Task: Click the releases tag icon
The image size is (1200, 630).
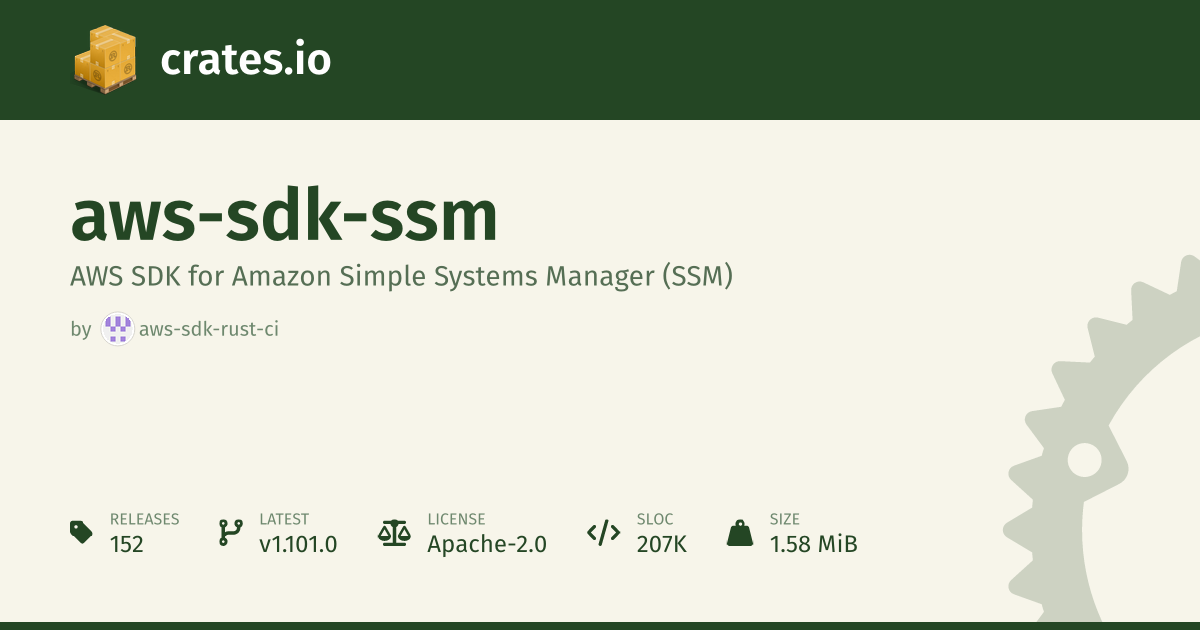Action: [x=82, y=532]
